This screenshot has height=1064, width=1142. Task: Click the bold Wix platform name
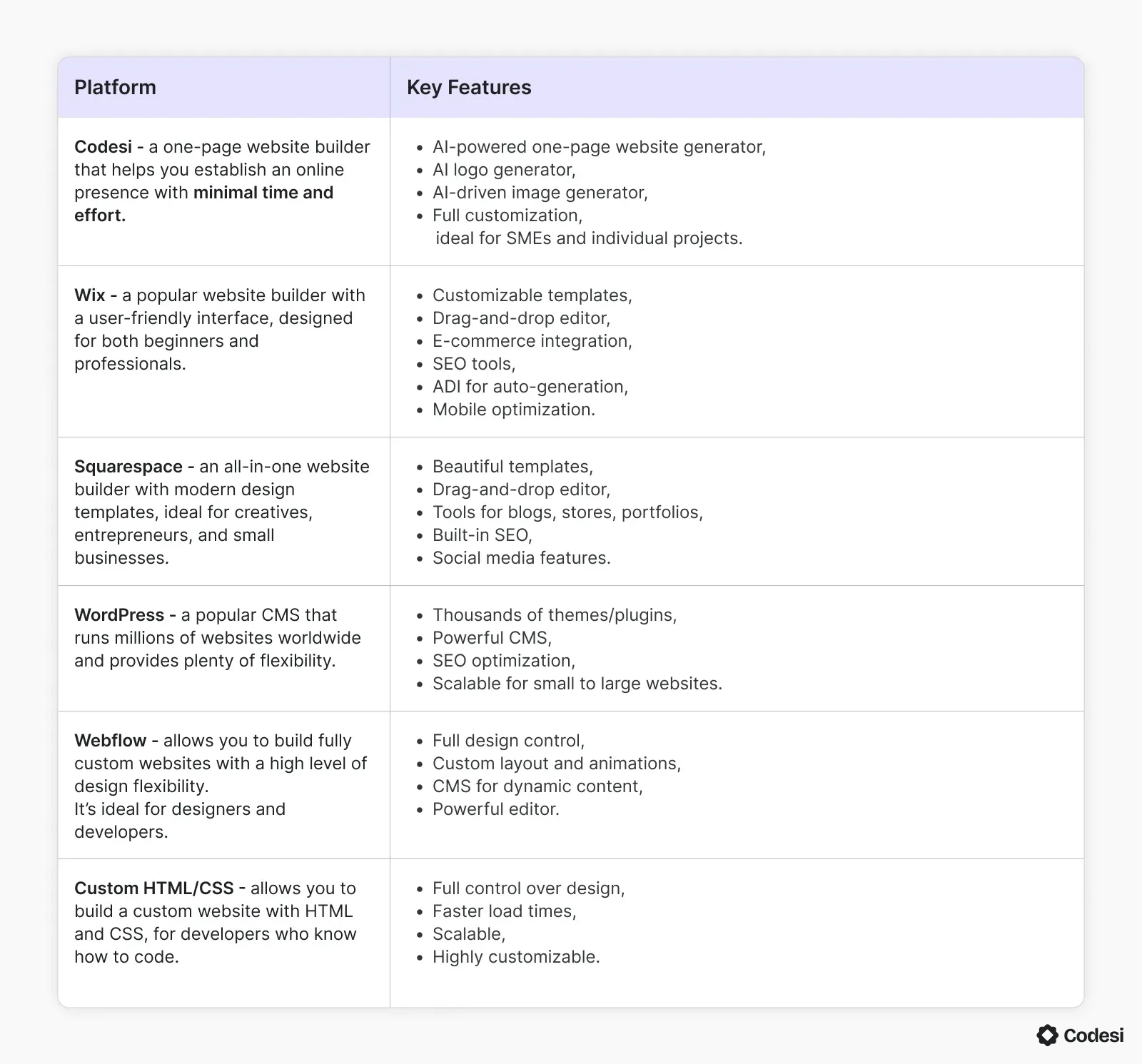(90, 295)
